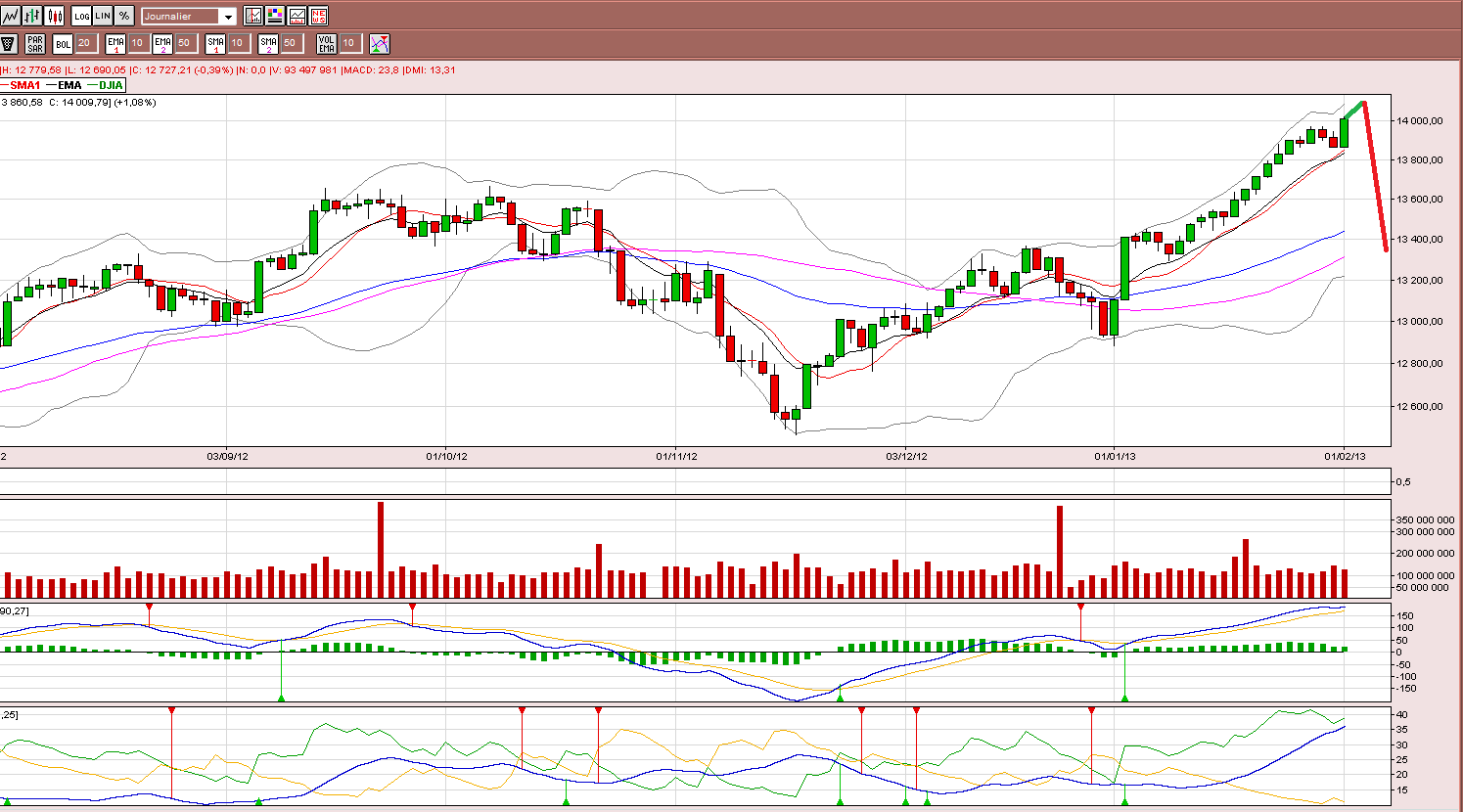Toggle the VOL EMA indicator

click(x=327, y=43)
